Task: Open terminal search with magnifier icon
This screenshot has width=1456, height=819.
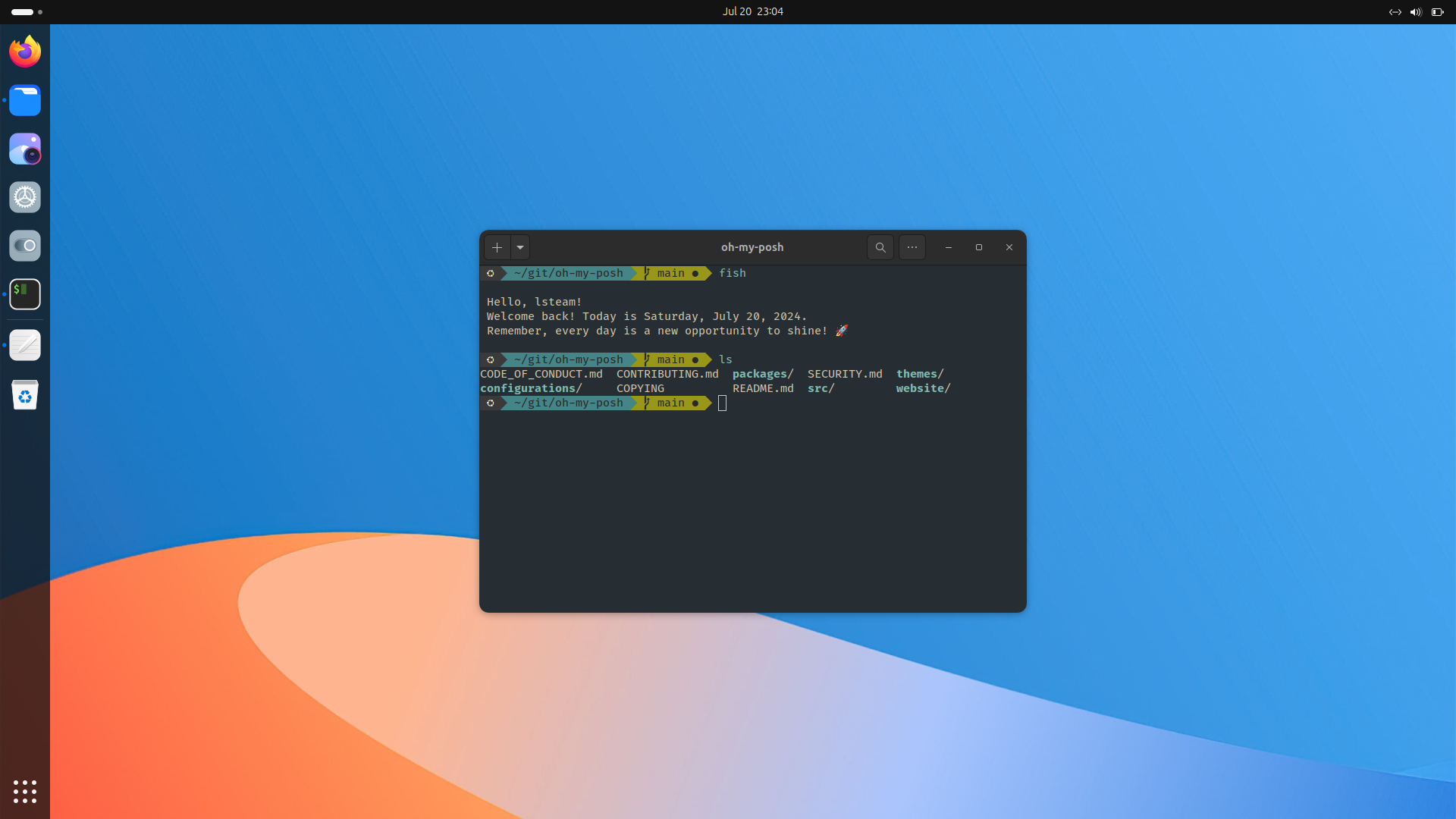Action: [x=880, y=247]
